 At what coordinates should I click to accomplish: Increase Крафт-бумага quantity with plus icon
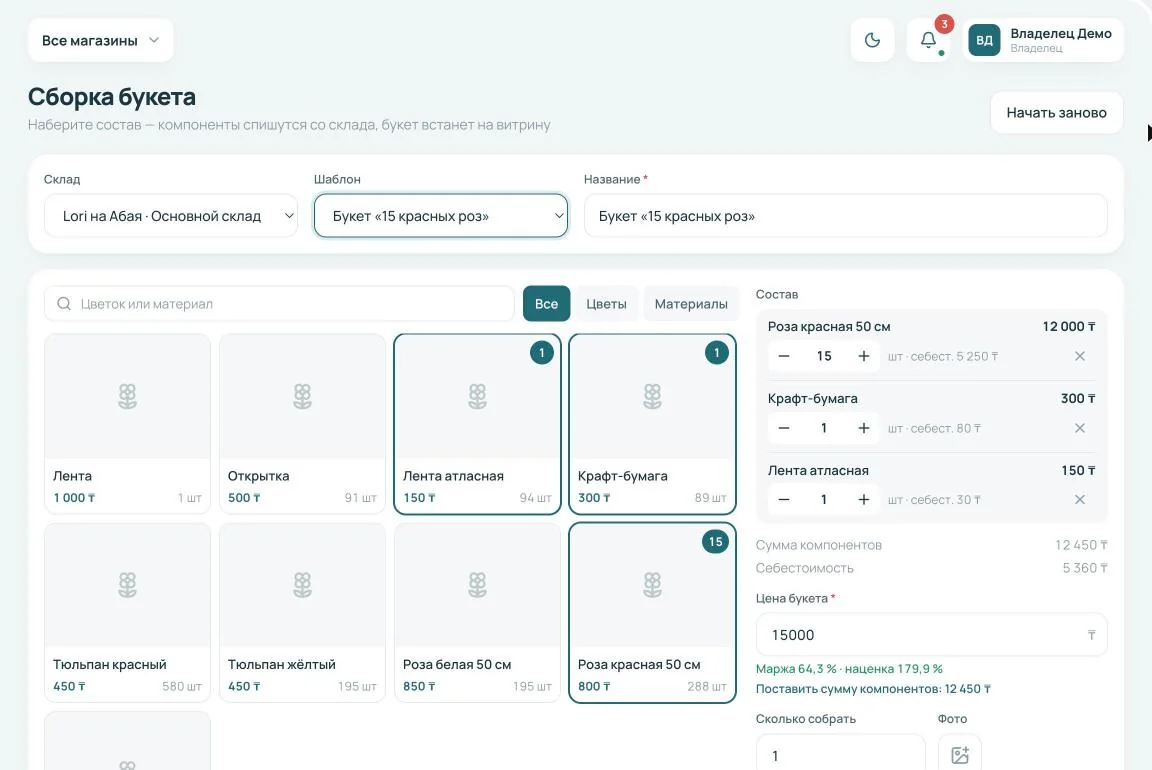click(864, 428)
